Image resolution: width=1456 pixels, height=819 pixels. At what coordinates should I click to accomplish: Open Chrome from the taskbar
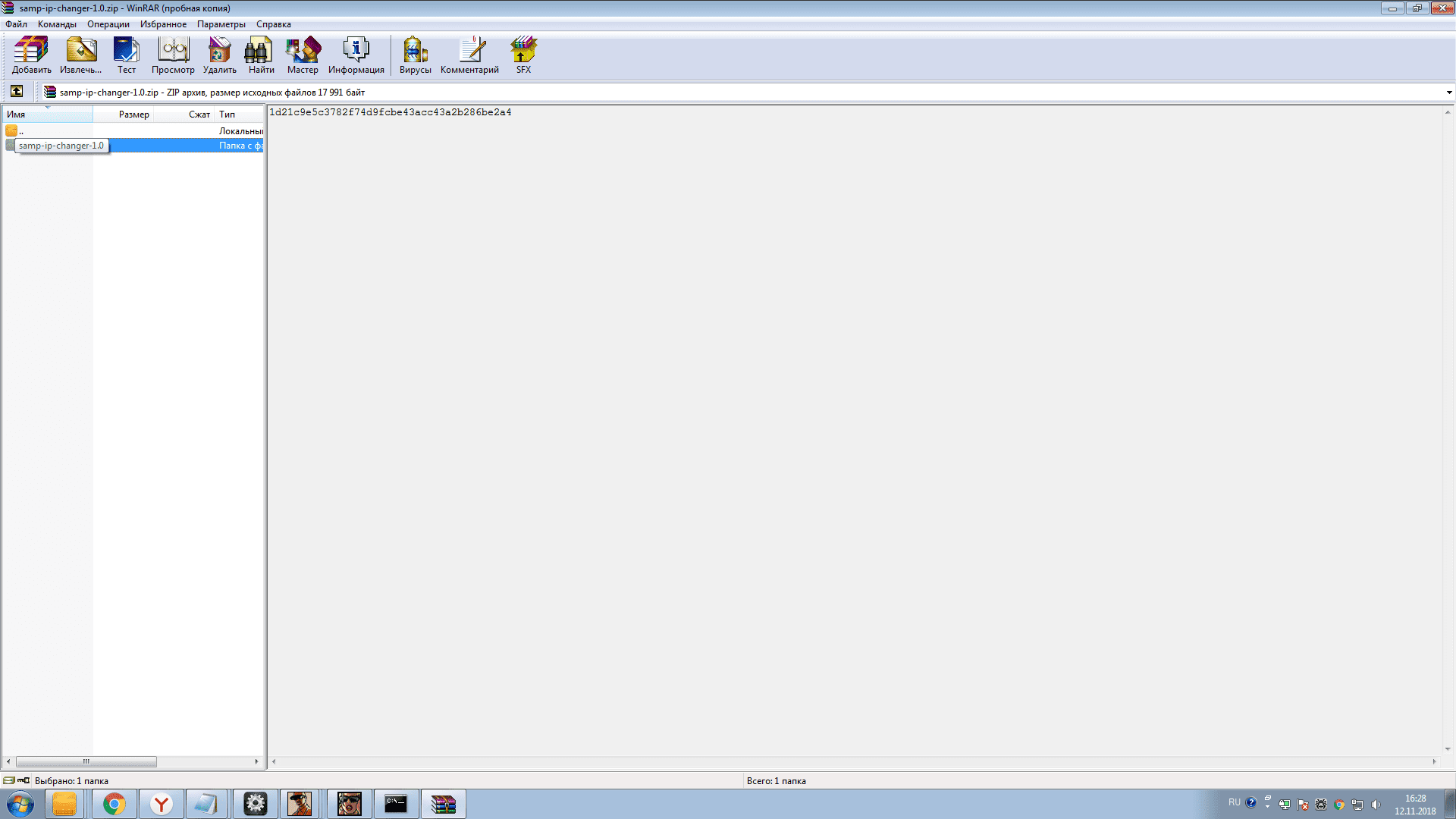click(x=115, y=804)
